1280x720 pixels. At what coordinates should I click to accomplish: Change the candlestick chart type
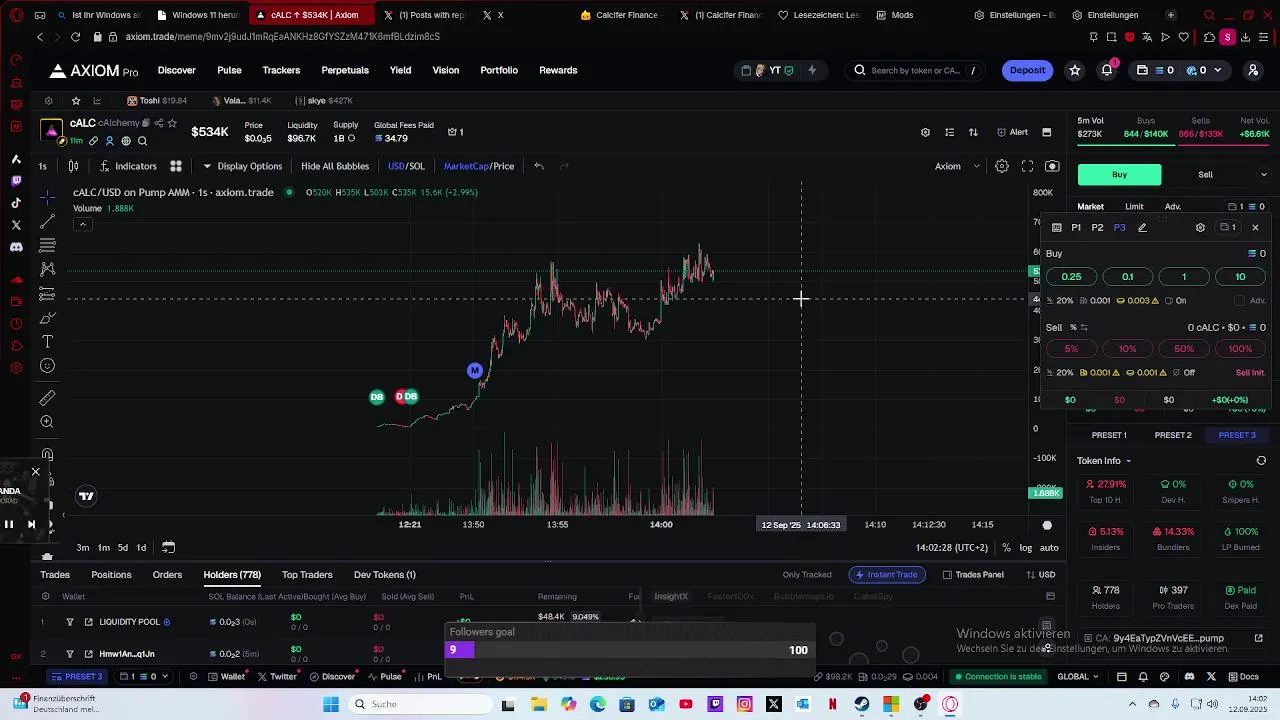[75, 166]
